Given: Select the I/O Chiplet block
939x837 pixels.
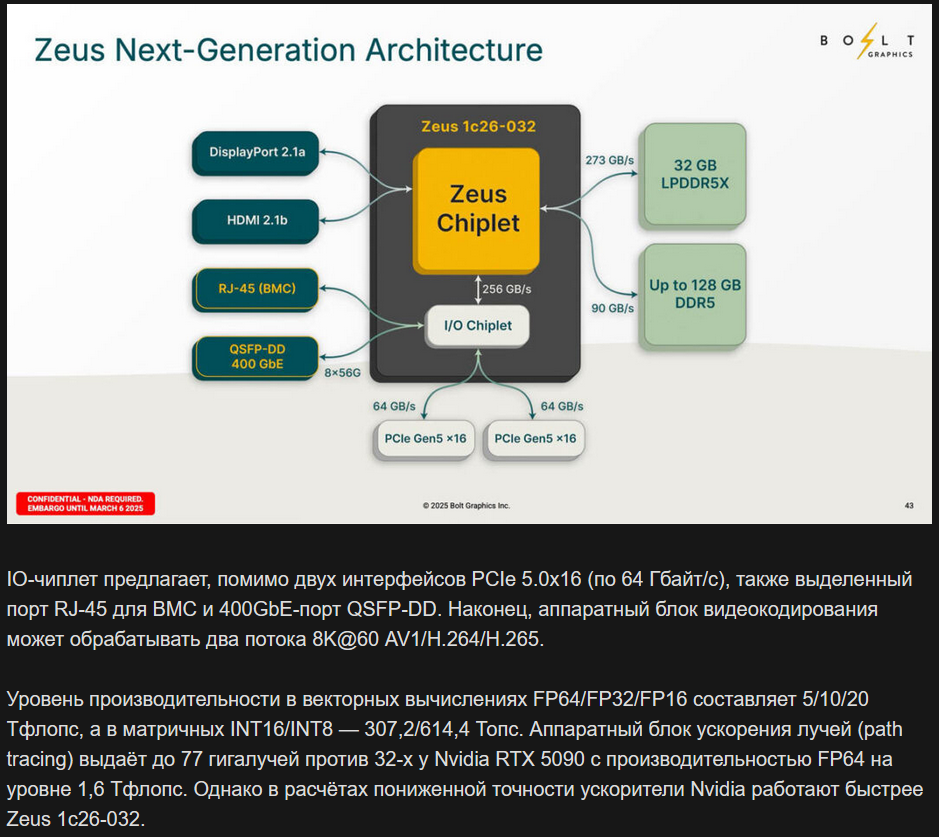Looking at the screenshot, I should click(x=477, y=326).
